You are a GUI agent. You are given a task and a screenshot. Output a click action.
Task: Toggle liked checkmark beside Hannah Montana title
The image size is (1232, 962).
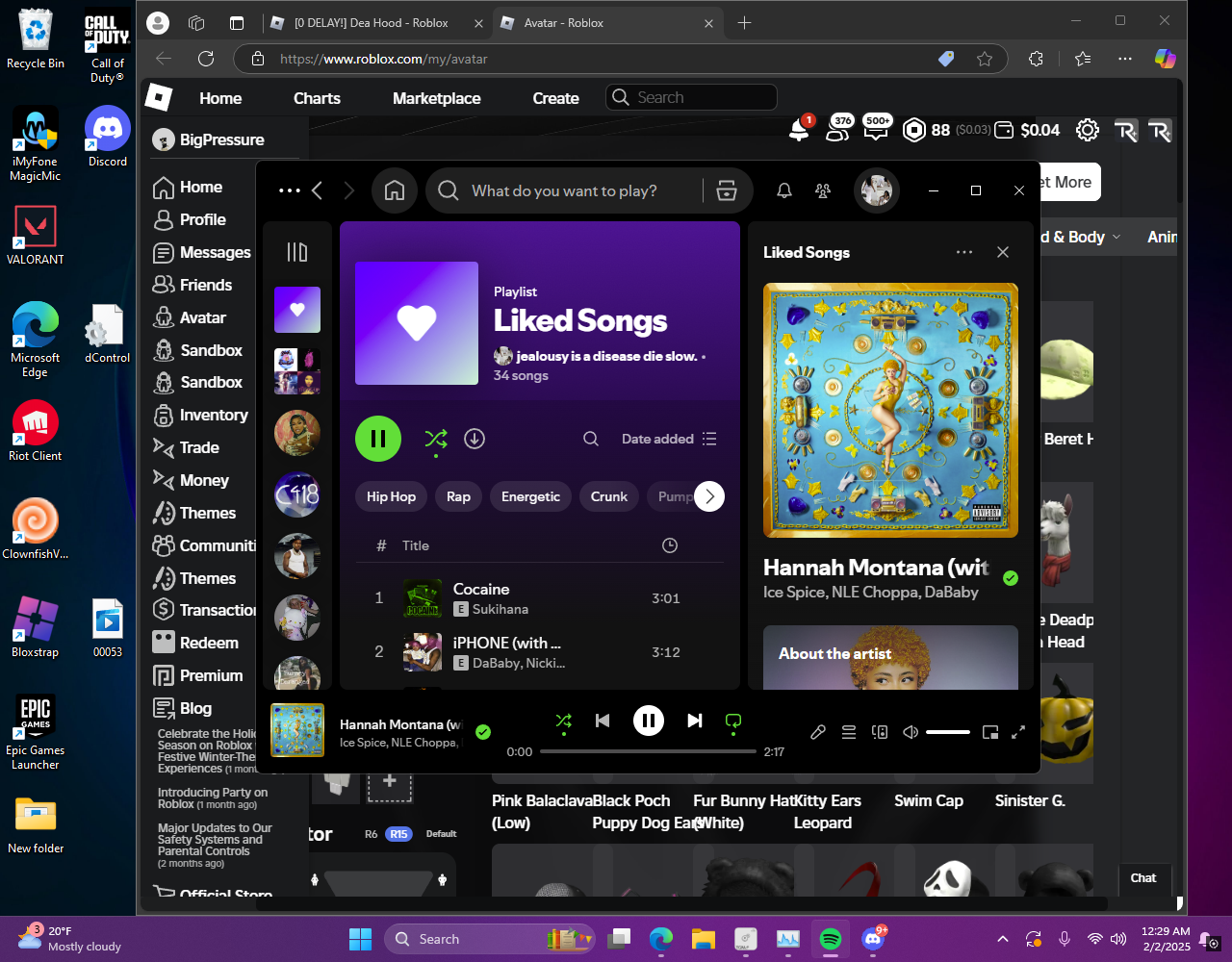[1011, 578]
